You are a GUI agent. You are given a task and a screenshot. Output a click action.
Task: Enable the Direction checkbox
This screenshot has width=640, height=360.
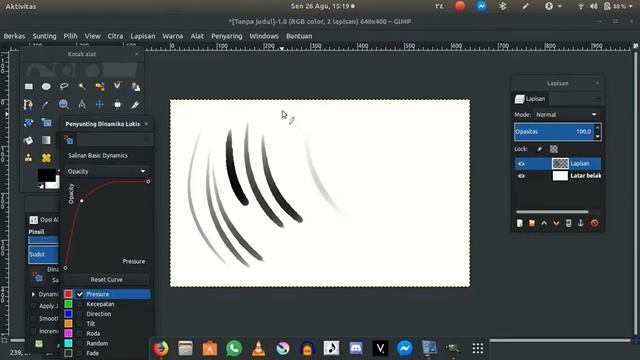(80, 314)
